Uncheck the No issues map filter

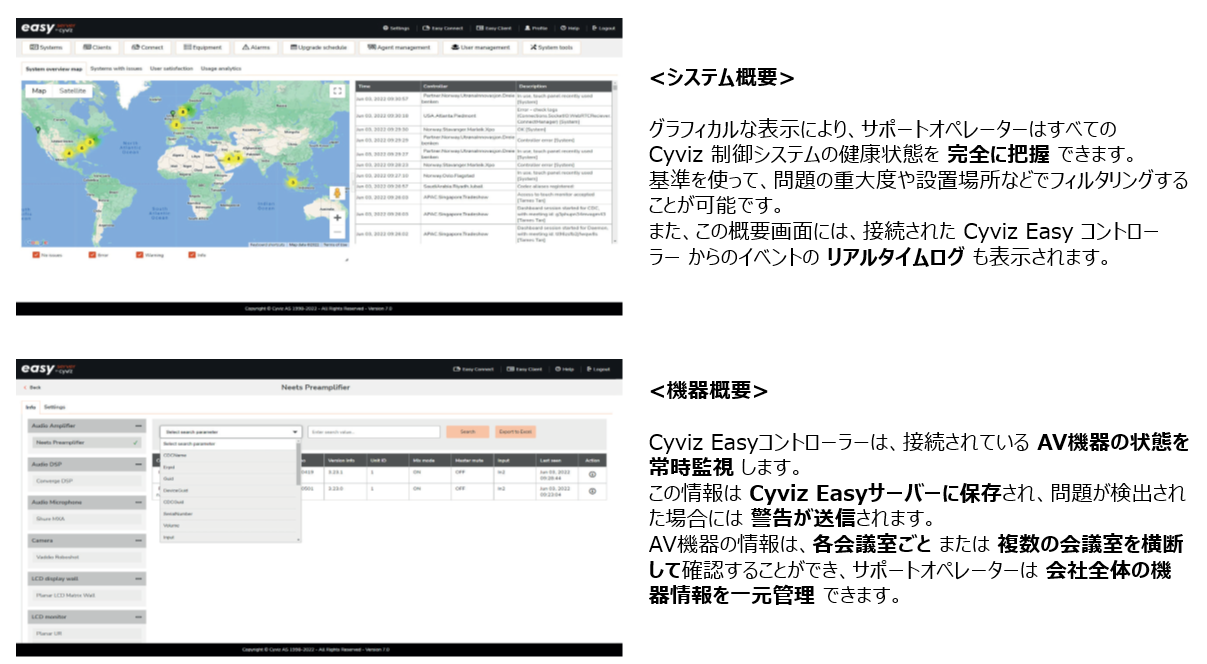click(x=38, y=254)
